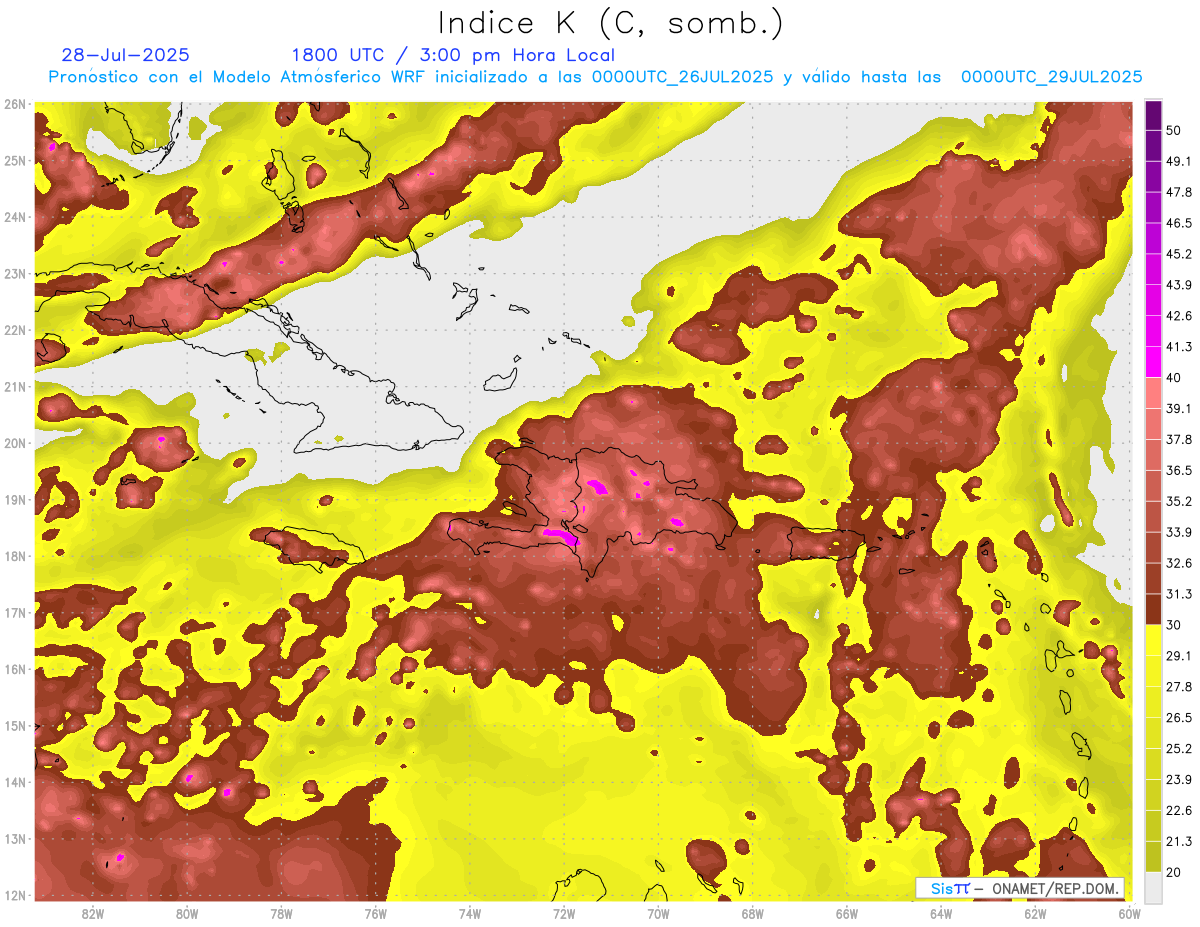This screenshot has width=1200, height=927.
Task: Click the "47.8" color scale value
Action: click(1178, 191)
